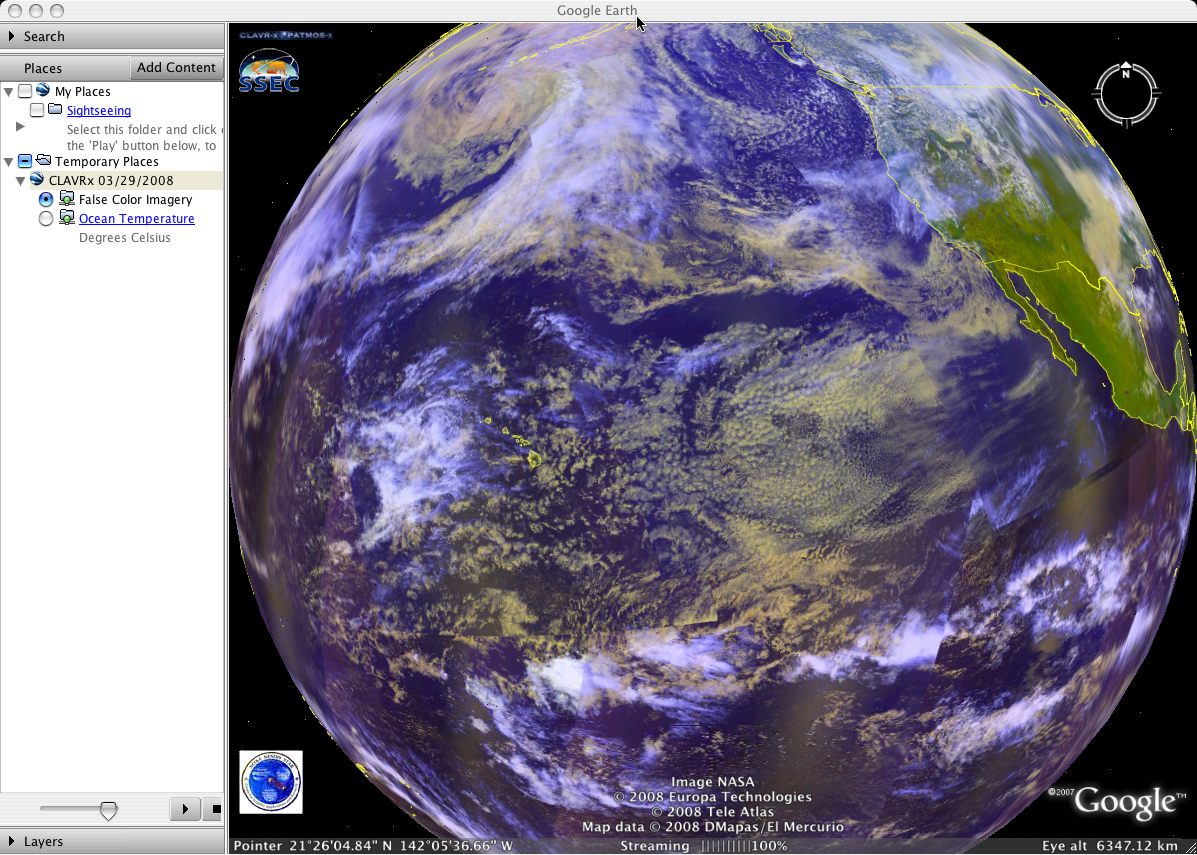Open the Ocean Temperature link
1197x855 pixels.
coord(137,218)
